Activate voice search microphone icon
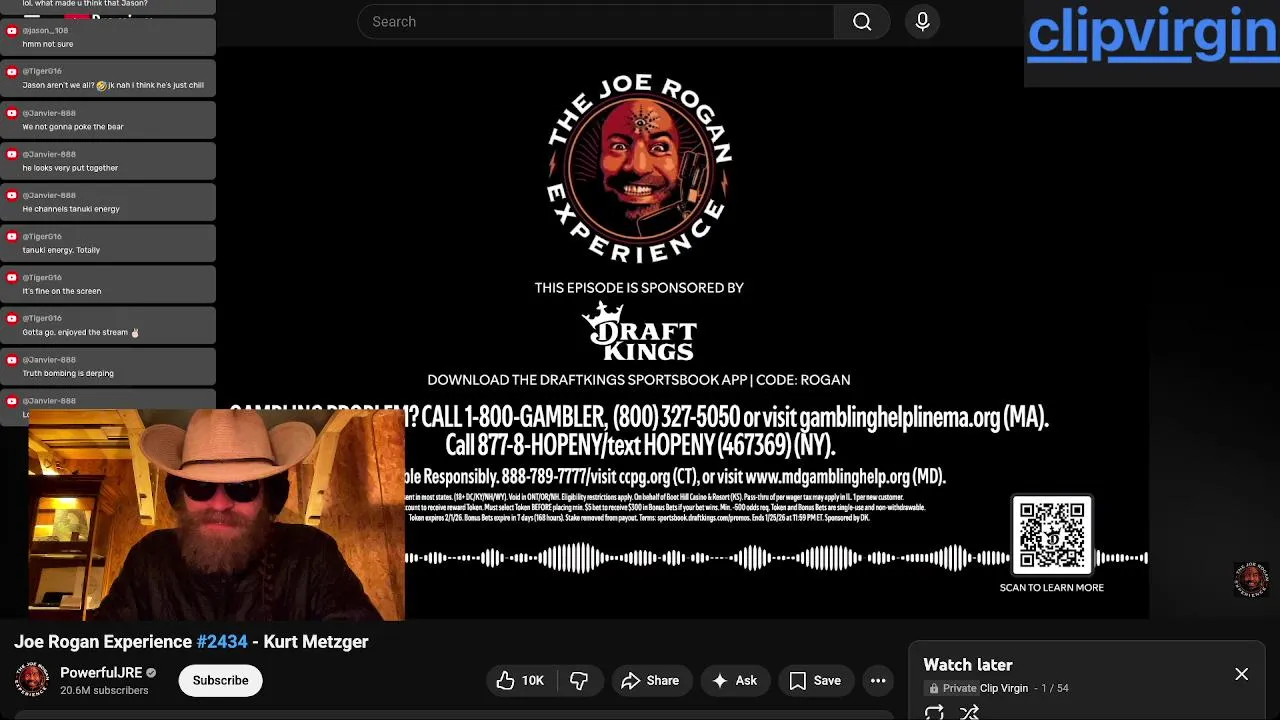 (x=922, y=21)
